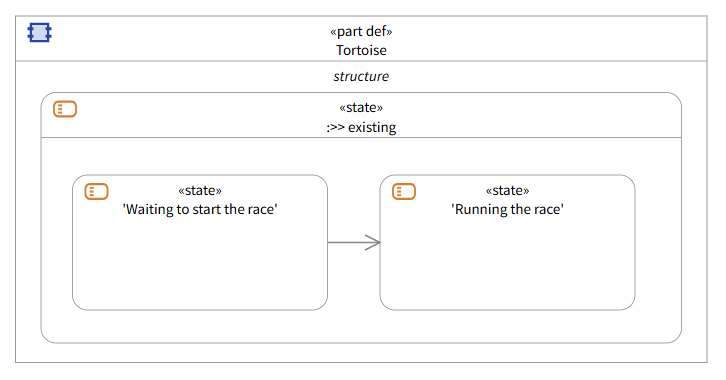Select the ':>> existing' state name
This screenshot has height=380, width=726.
[361, 127]
